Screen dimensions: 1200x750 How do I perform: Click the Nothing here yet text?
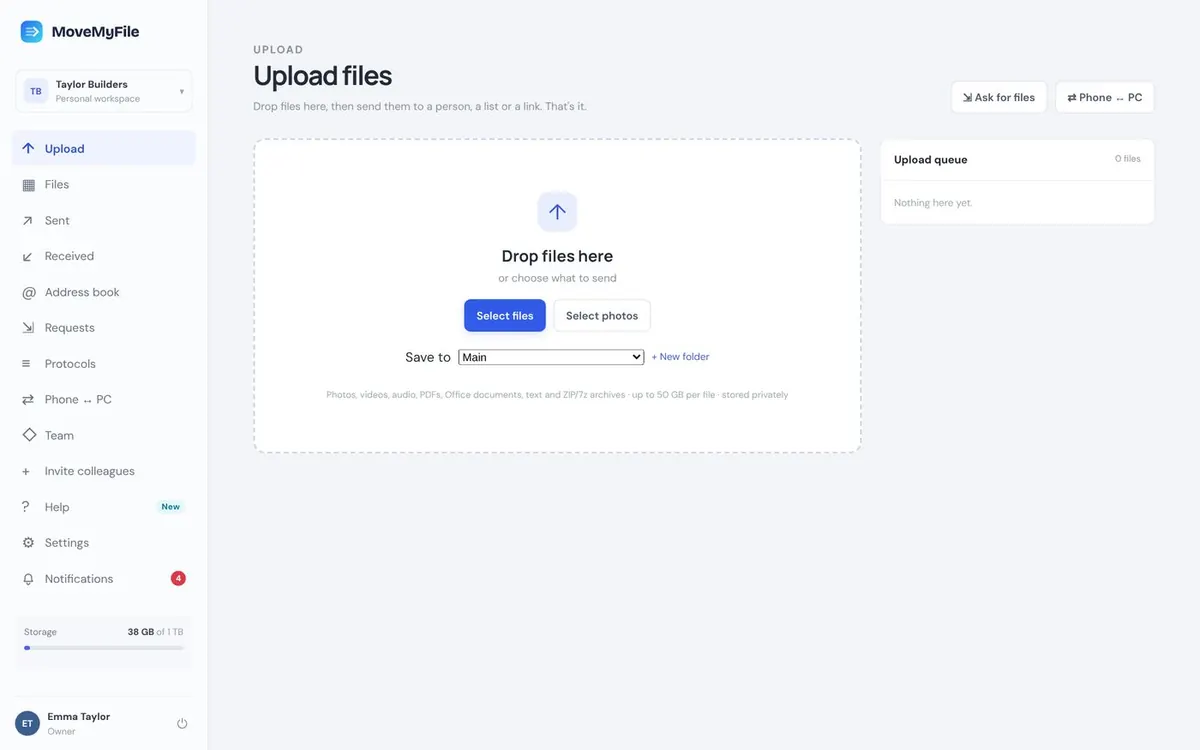933,203
